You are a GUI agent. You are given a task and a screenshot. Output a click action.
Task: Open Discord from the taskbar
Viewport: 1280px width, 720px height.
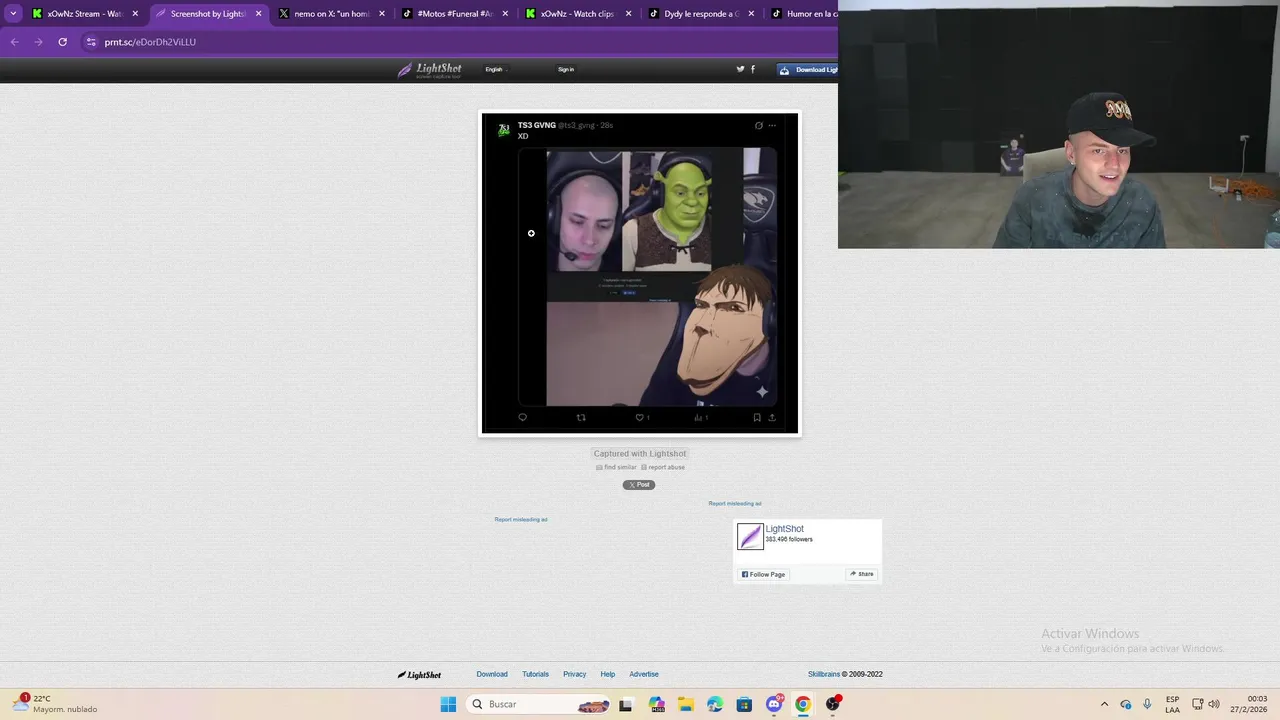coord(774,704)
